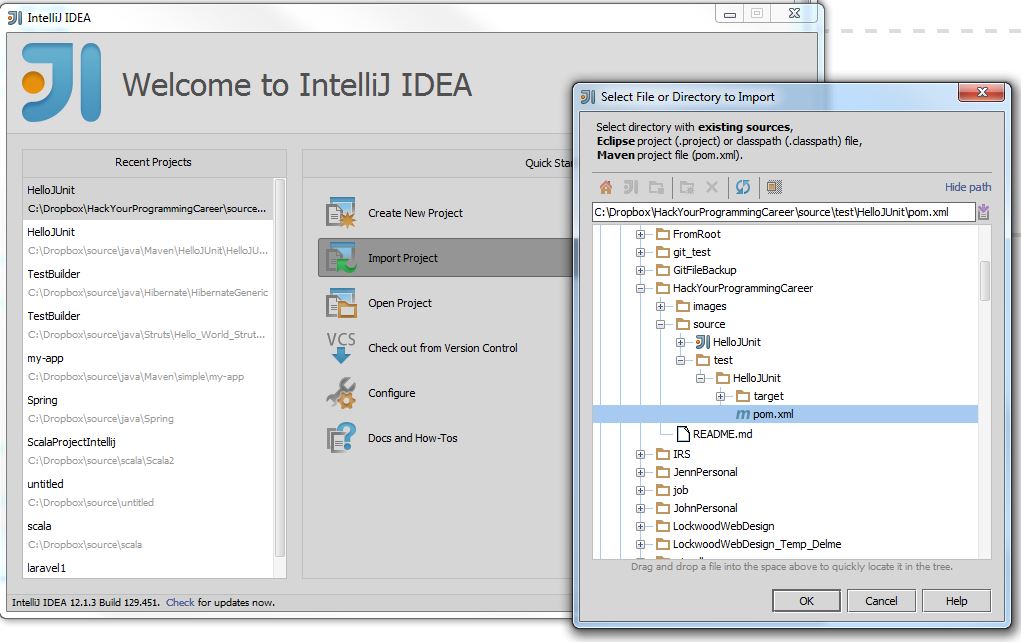Collapse the test folder node
Viewport: 1021px width, 642px height.
tap(680, 360)
